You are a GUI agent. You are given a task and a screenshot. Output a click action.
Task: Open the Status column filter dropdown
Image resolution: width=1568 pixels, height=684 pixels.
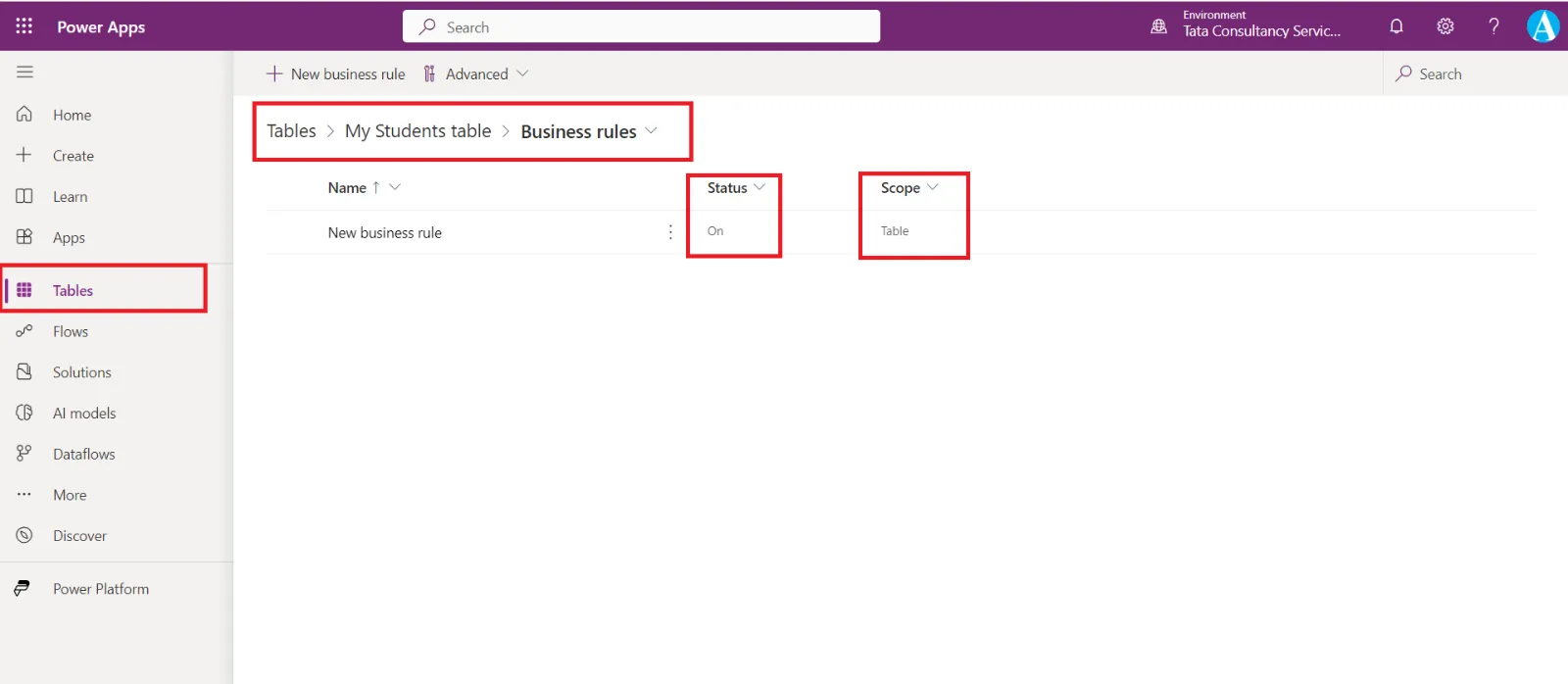click(759, 187)
